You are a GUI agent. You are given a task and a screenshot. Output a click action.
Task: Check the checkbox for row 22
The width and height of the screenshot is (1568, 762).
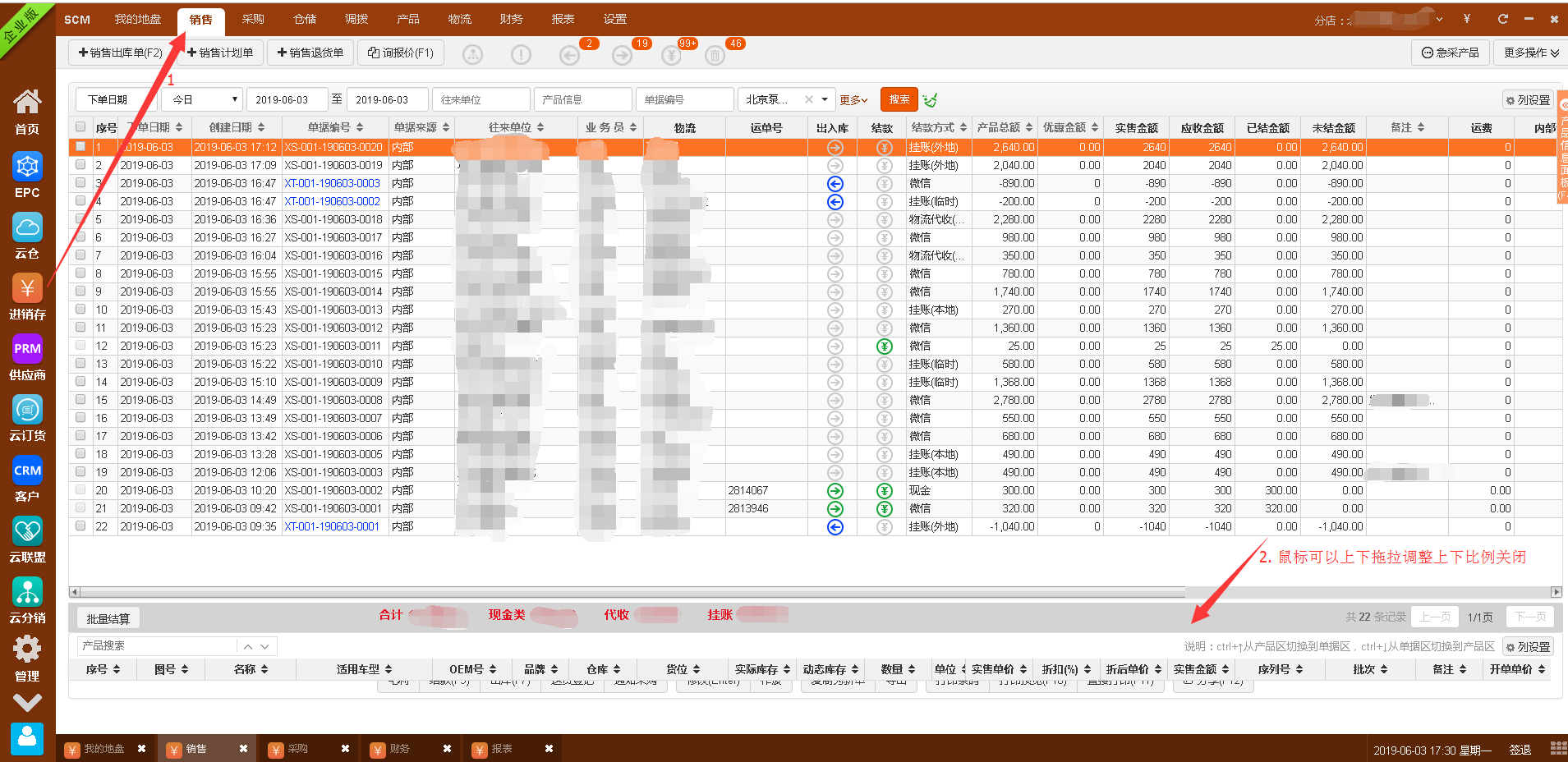tap(80, 526)
